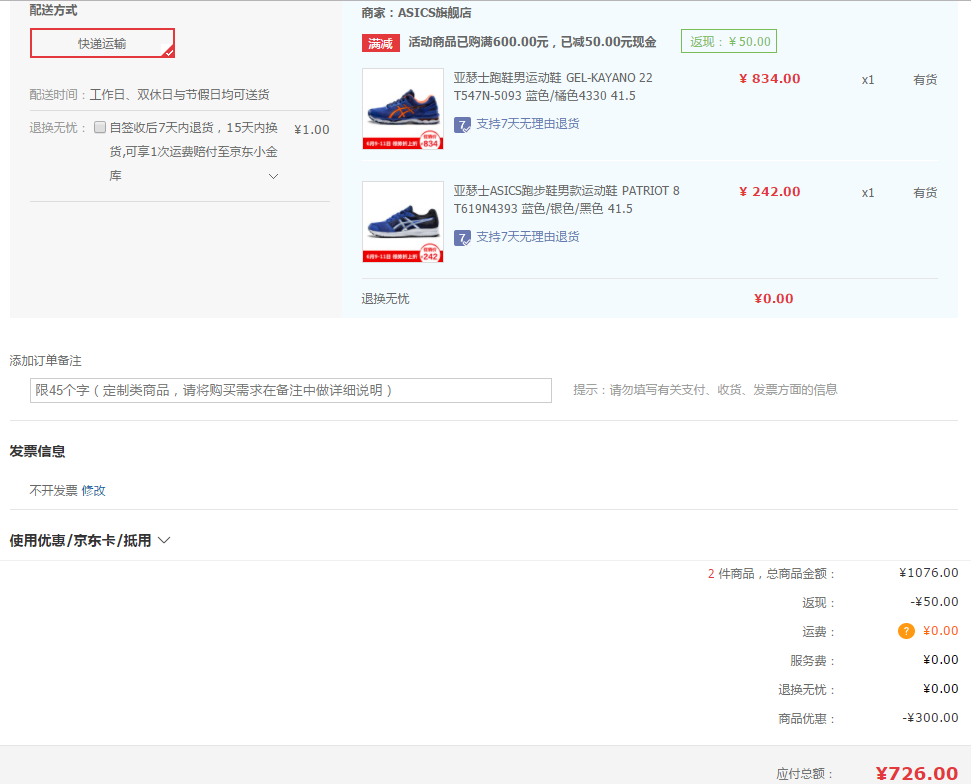Click the ¥1076.00 total goods amount
Viewport: 971px width, 784px height.
(928, 573)
